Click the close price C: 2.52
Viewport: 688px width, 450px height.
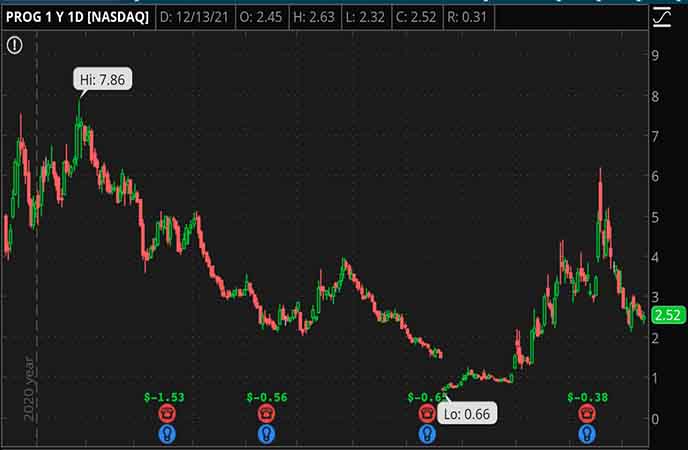(416, 17)
